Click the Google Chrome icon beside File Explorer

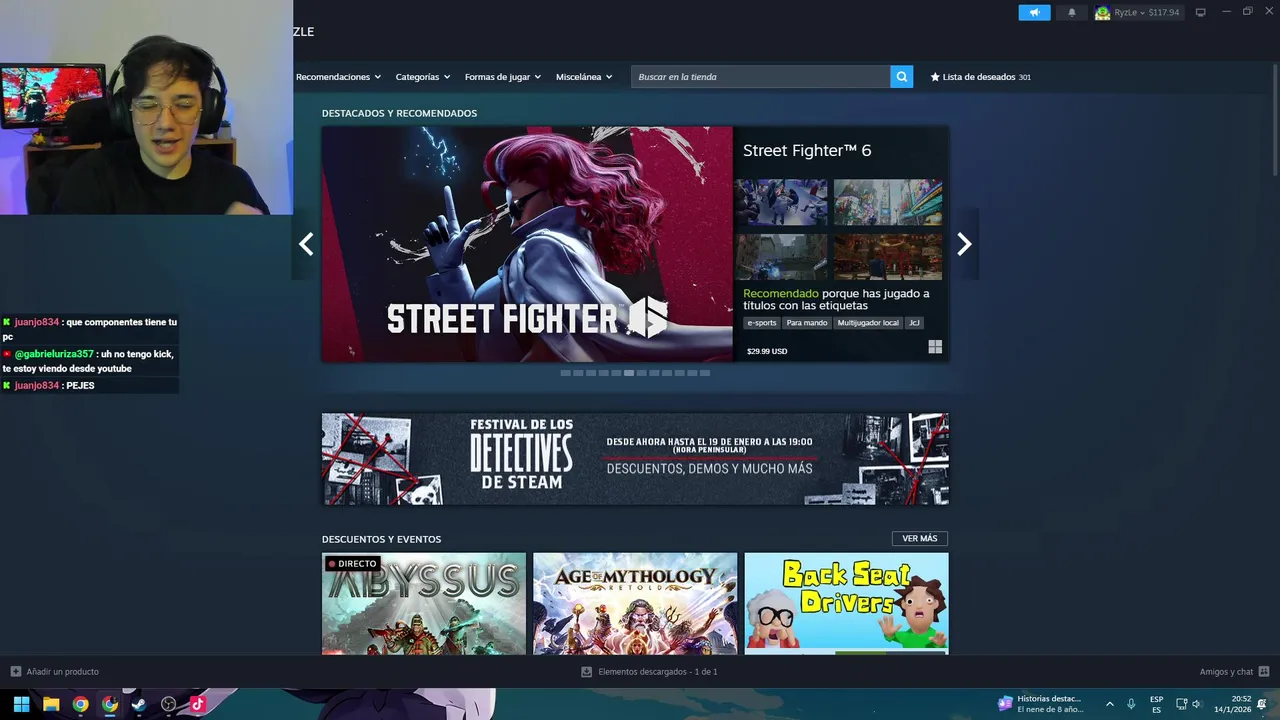point(80,704)
